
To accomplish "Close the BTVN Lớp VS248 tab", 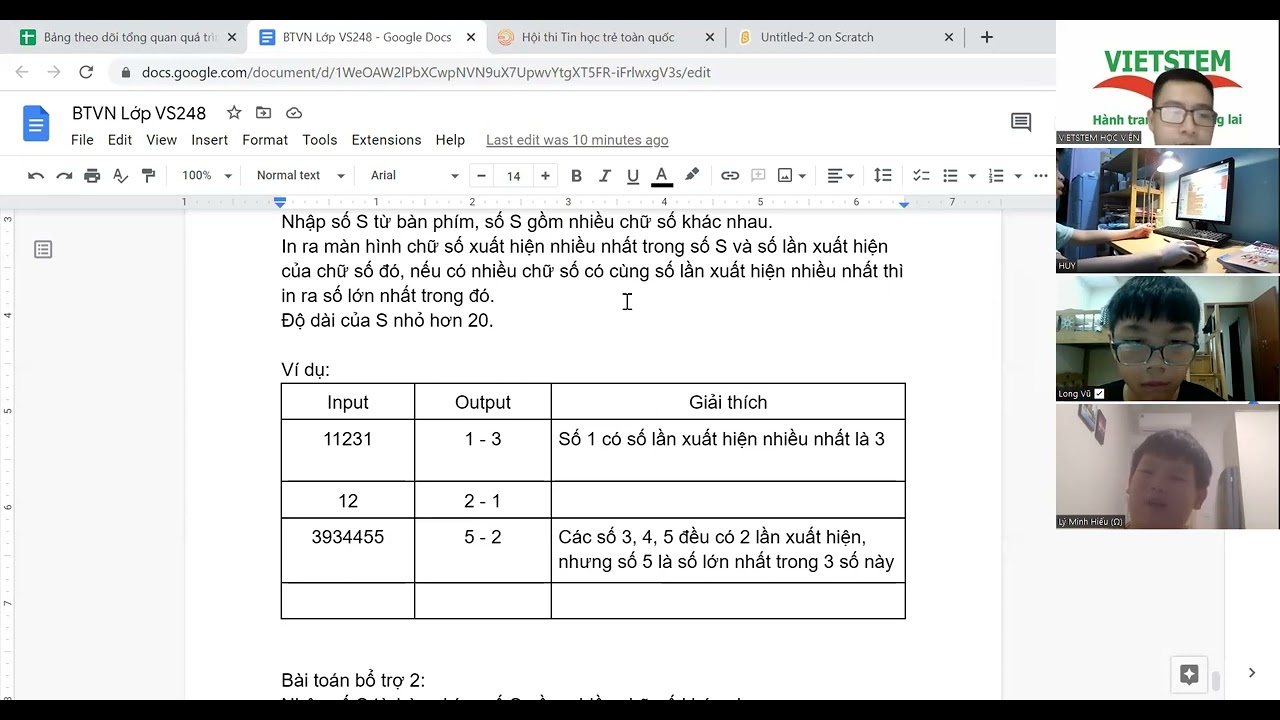I will tap(471, 37).
